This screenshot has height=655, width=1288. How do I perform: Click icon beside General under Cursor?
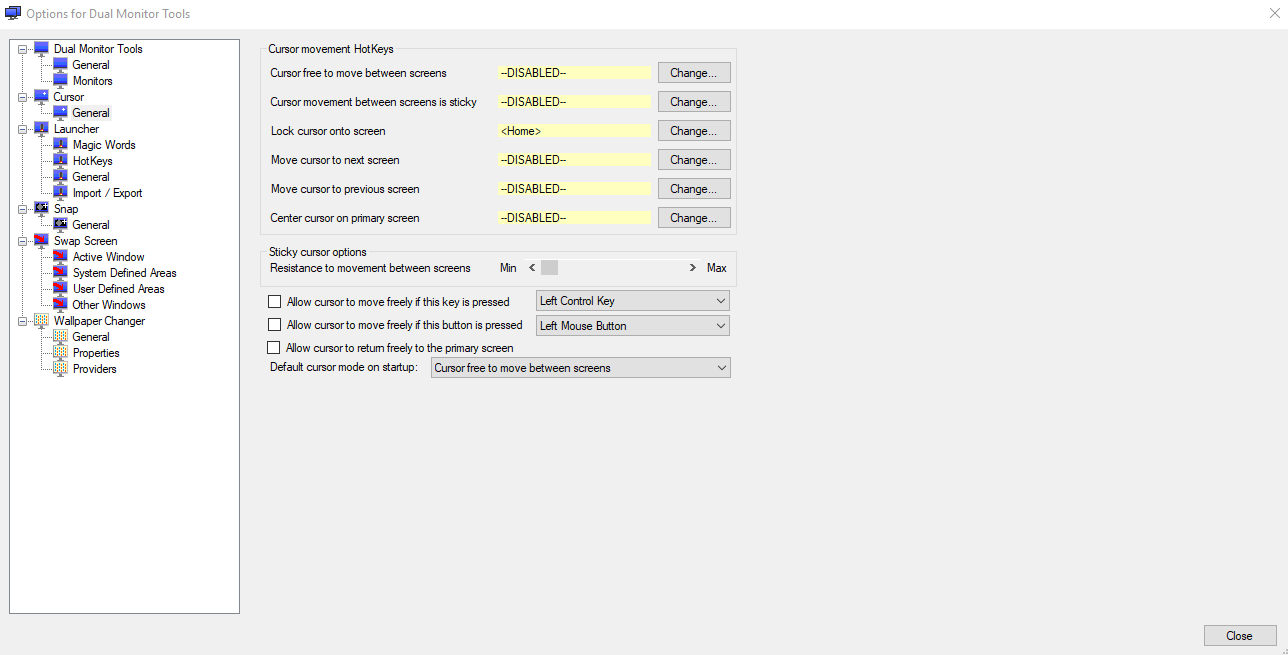pyautogui.click(x=60, y=113)
